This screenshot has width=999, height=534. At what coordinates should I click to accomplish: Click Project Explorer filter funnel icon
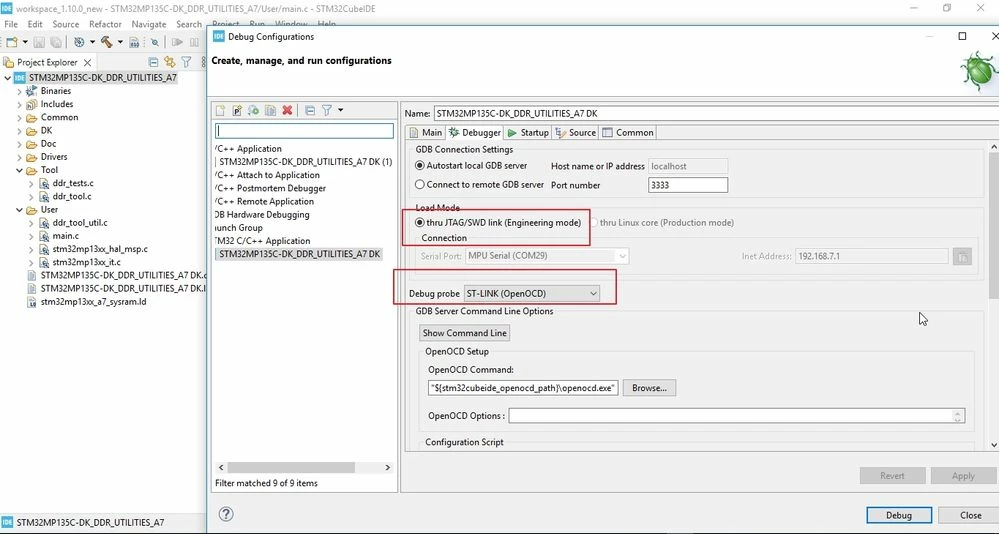pos(186,62)
